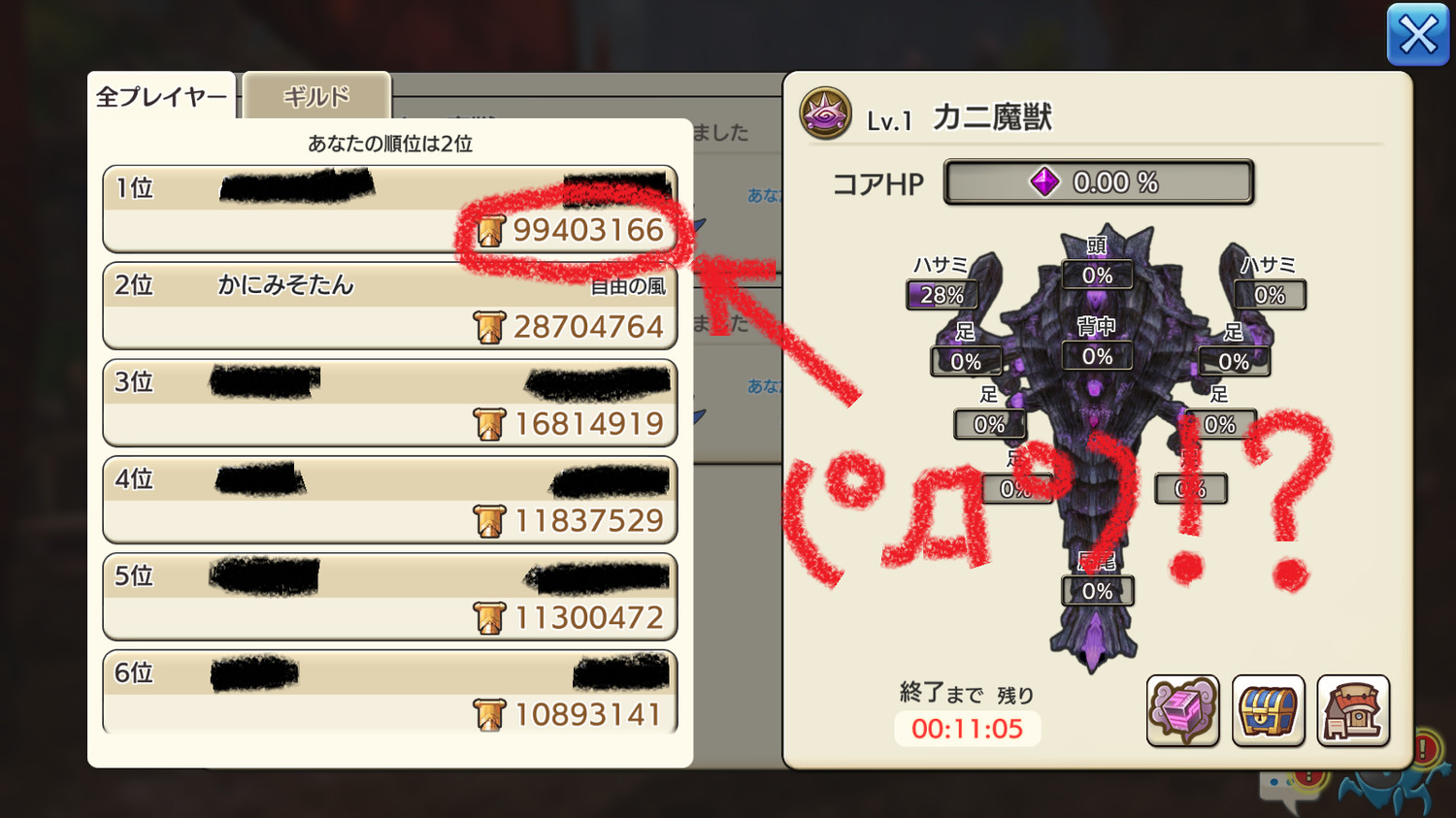The width and height of the screenshot is (1456, 818).
Task: Open the shop building icon
Action: point(1353,711)
